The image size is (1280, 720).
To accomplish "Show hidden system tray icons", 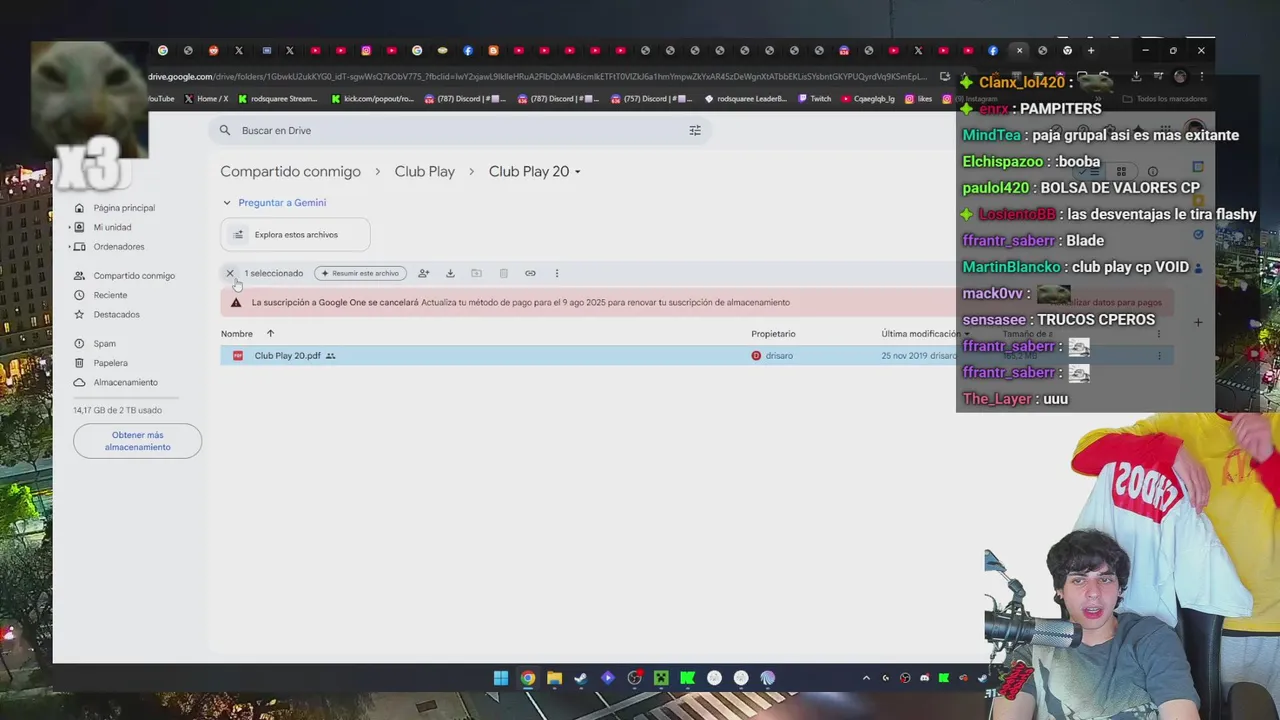I will pyautogui.click(x=866, y=678).
